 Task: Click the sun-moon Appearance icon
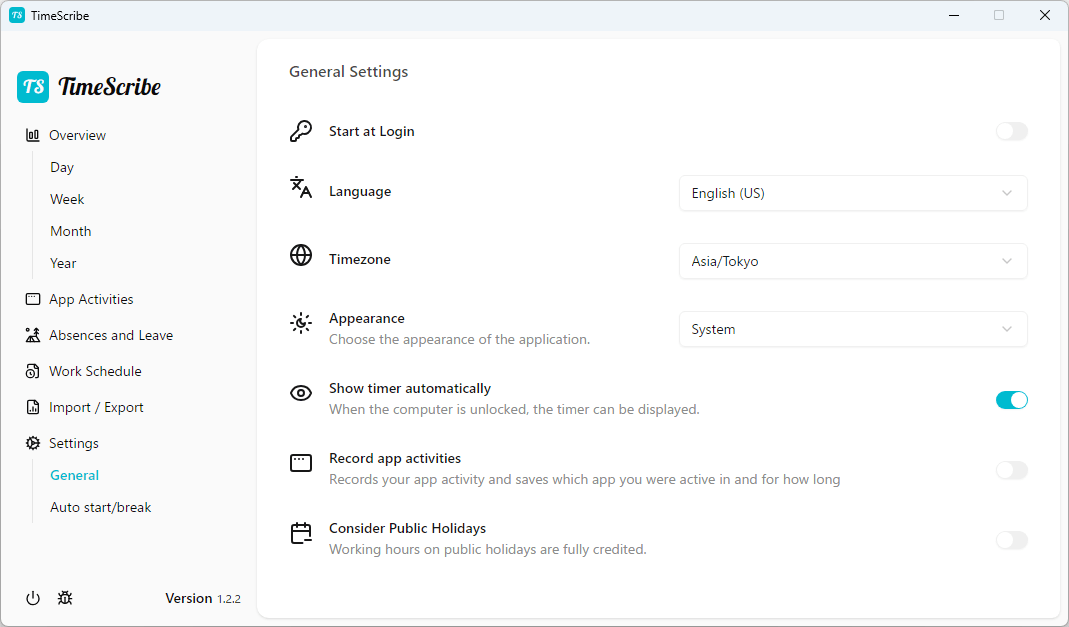tap(301, 323)
